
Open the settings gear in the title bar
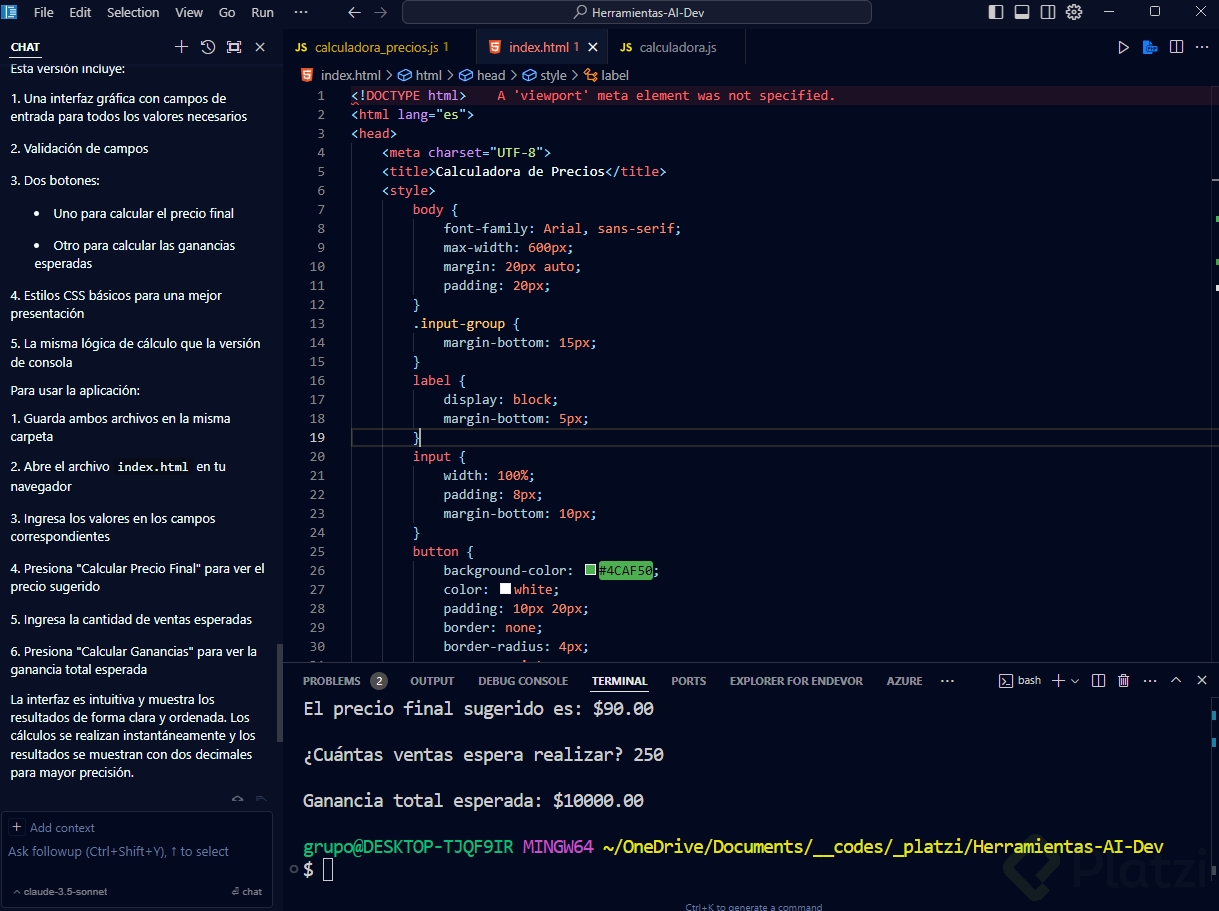1074,12
